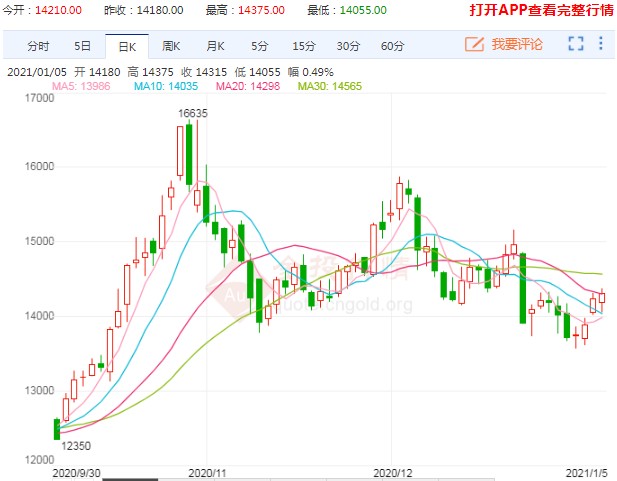Expand chart to fullscreen

pos(576,43)
